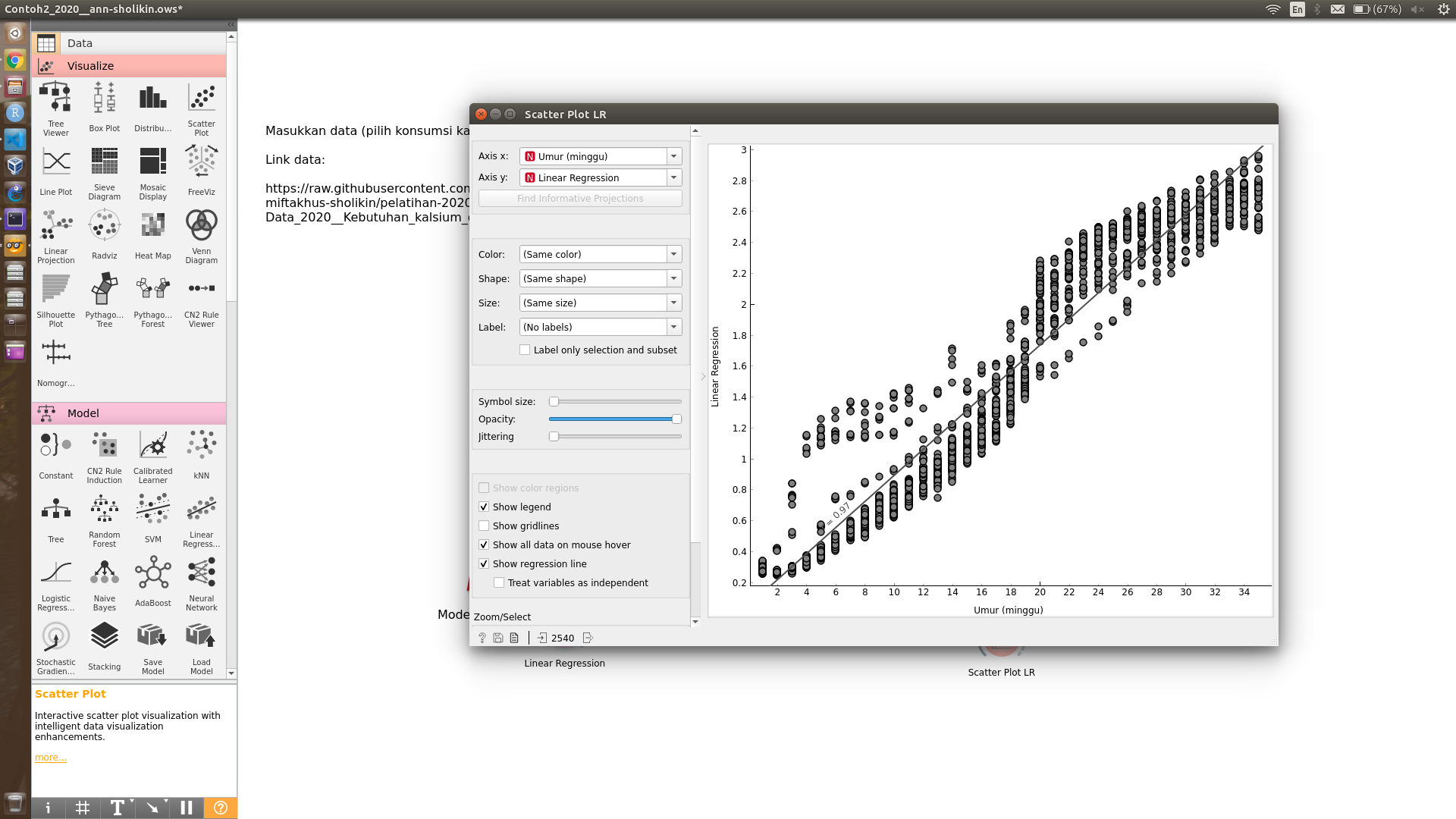Open the Label dropdown

(601, 327)
